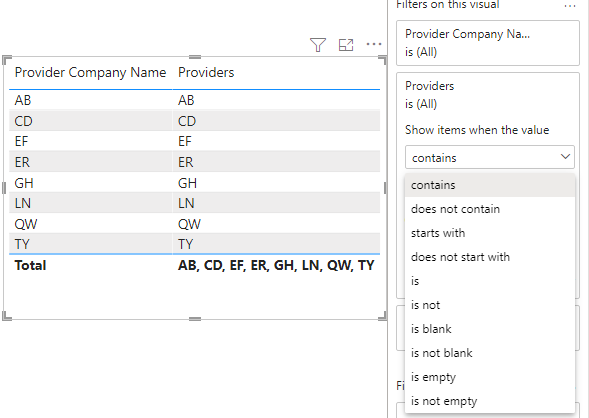Viewport: 589px width, 418px height.
Task: Open the Filters on this visual ellipsis menu
Action: (570, 6)
